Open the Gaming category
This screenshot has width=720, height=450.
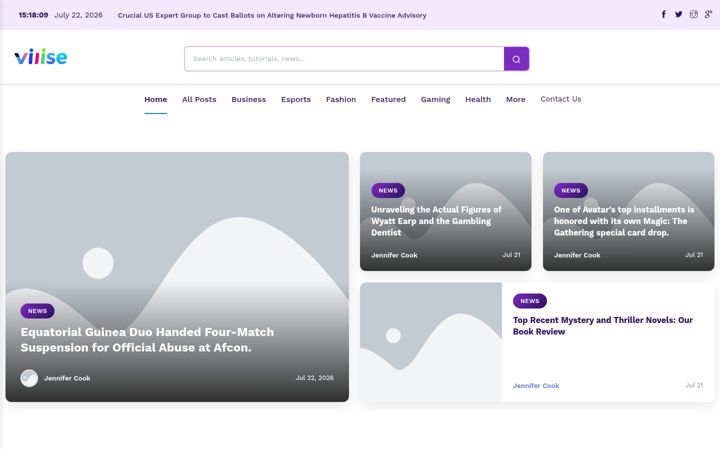[435, 99]
